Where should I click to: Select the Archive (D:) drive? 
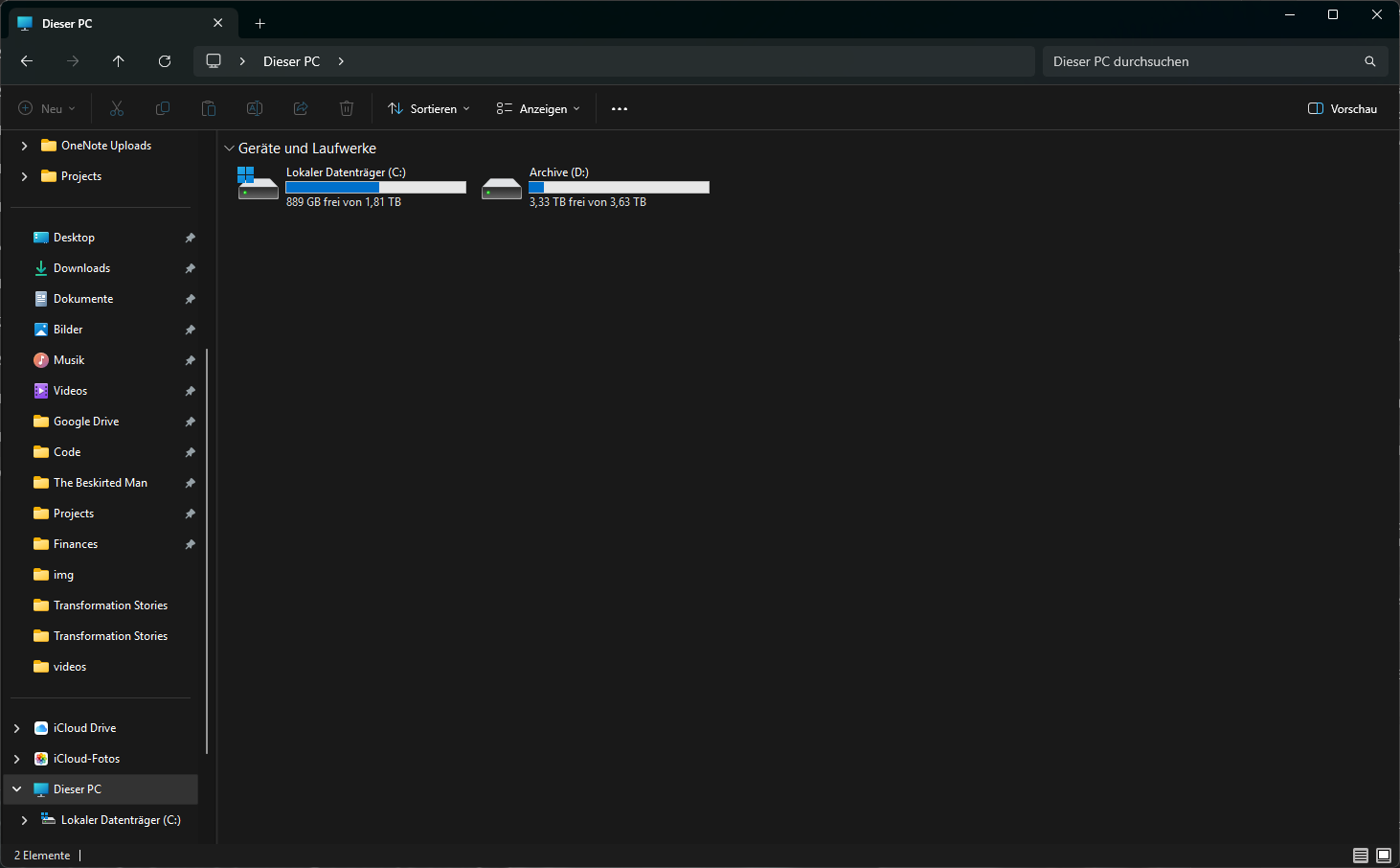[596, 187]
